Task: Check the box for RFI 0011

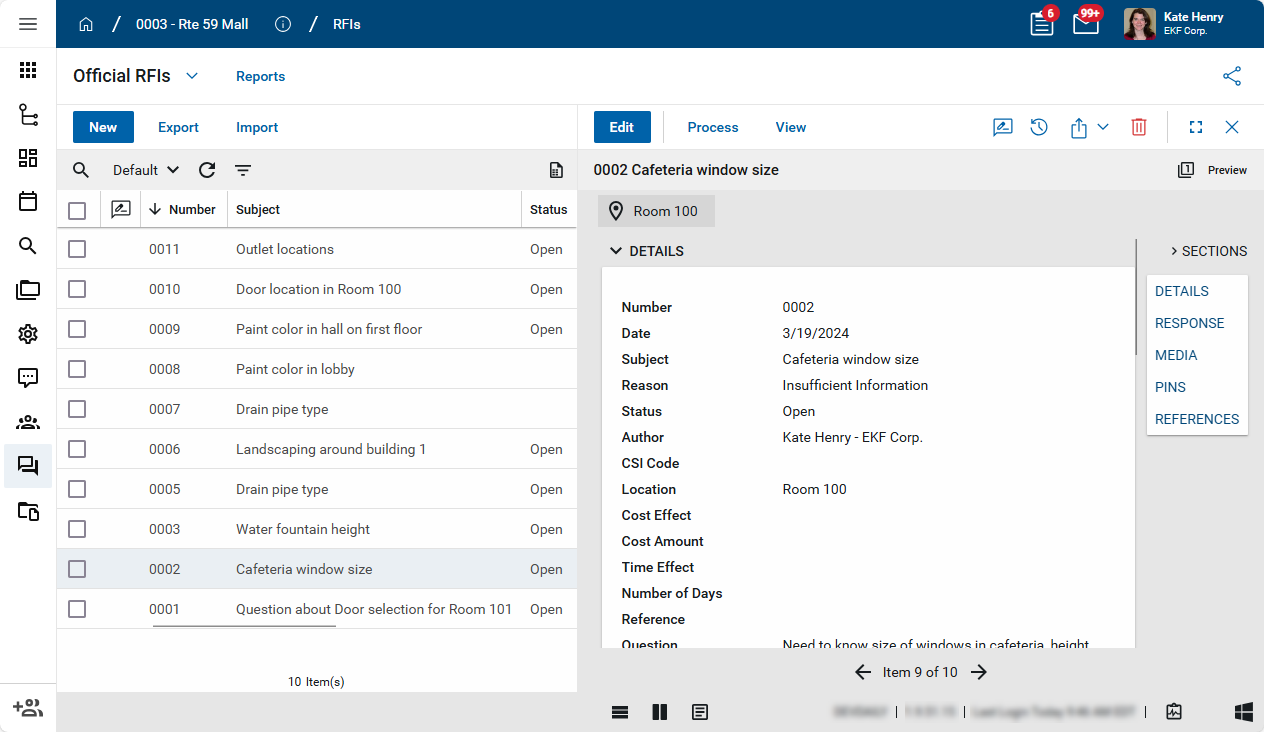Action: [77, 249]
